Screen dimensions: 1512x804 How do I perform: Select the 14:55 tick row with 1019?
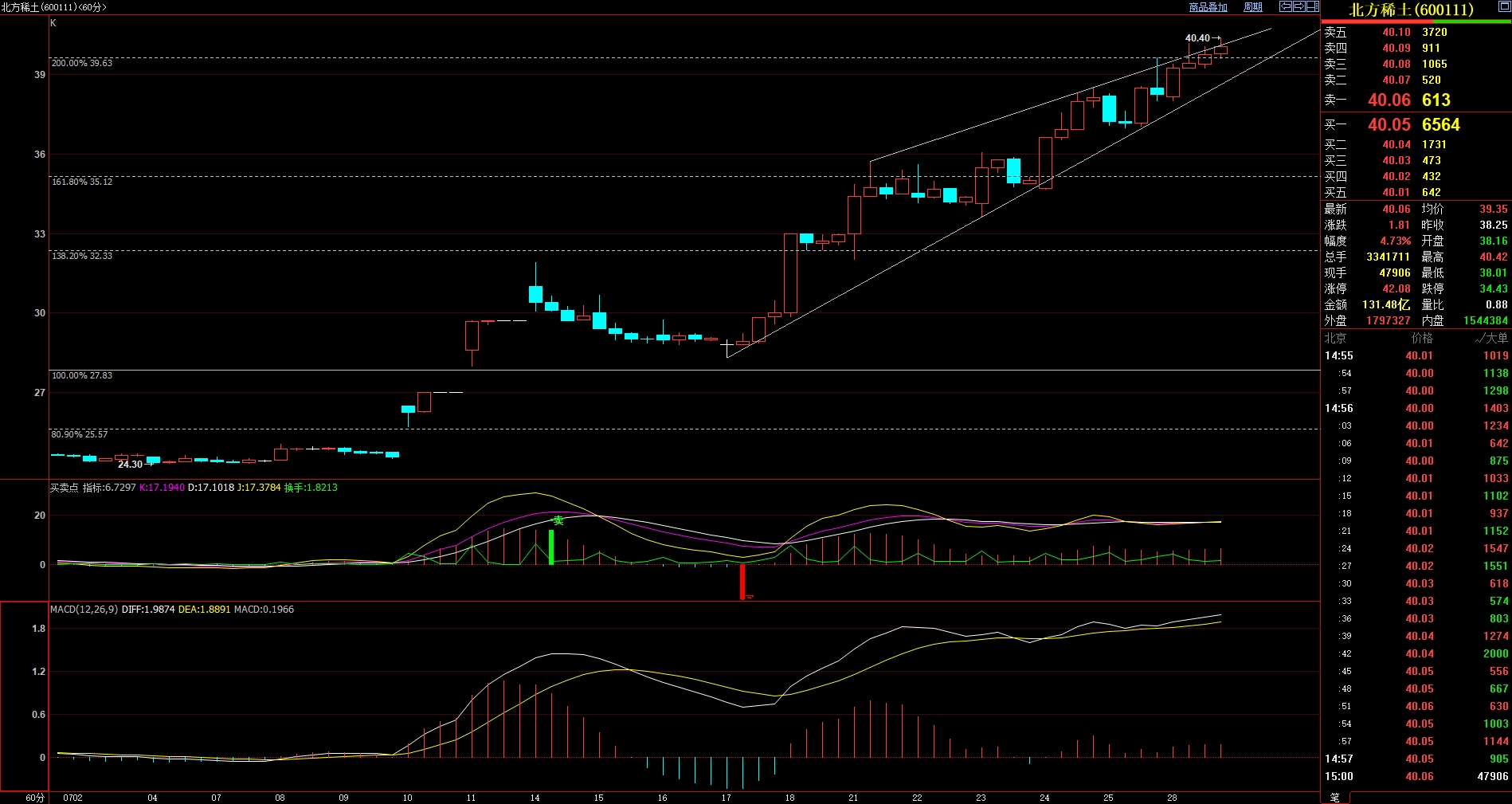(x=1416, y=355)
